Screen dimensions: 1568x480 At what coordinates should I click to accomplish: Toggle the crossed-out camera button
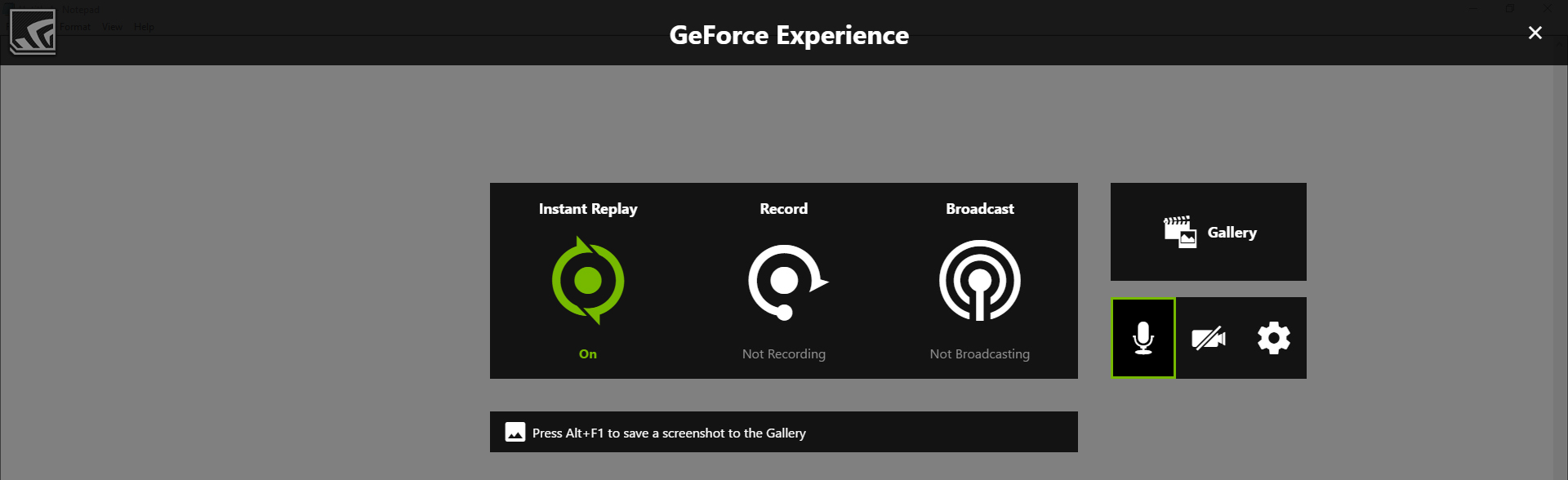1209,338
